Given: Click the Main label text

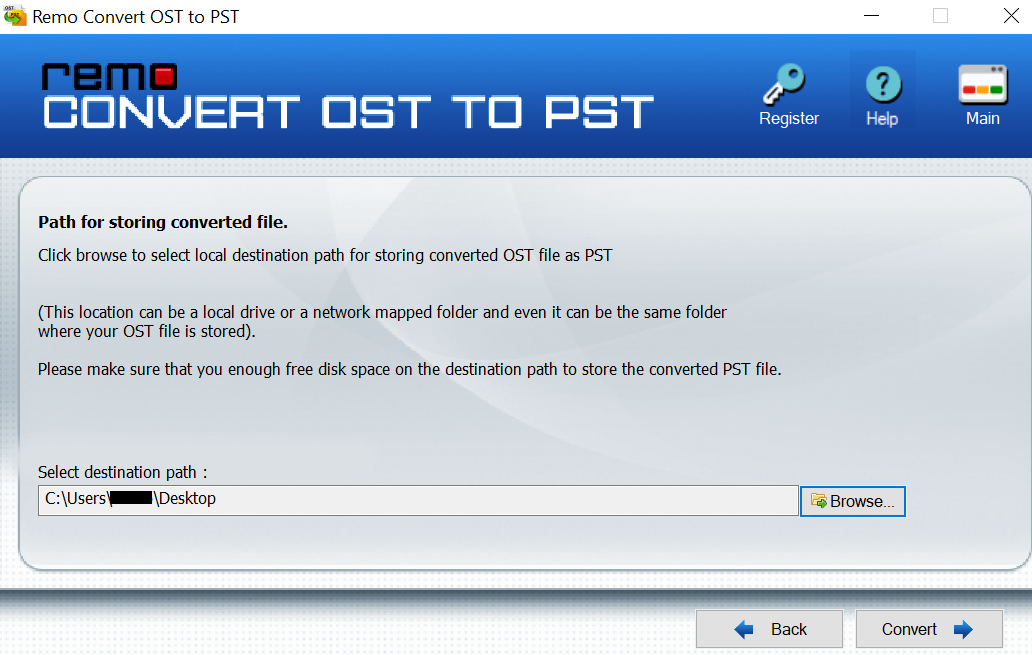Looking at the screenshot, I should coord(982,118).
